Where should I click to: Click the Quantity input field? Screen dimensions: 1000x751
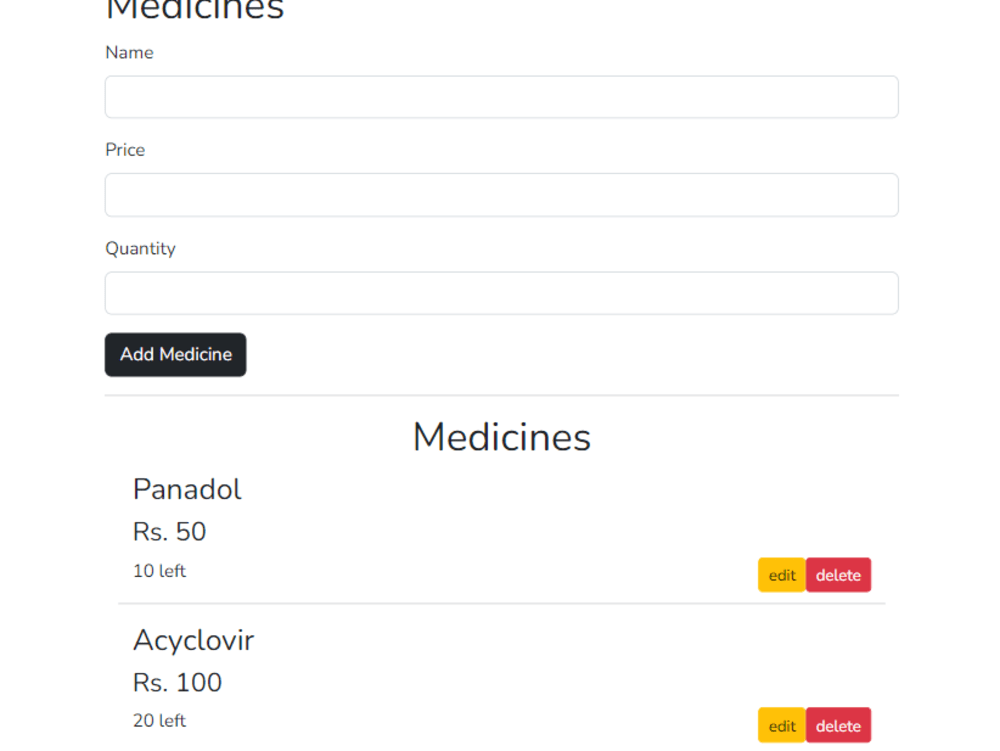[500, 293]
